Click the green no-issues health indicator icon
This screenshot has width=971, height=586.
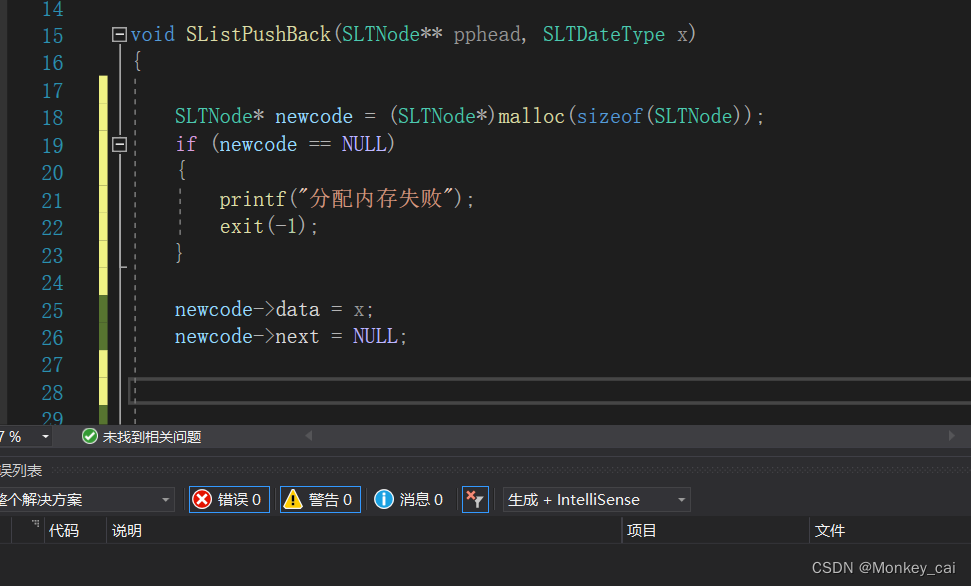pos(89,436)
